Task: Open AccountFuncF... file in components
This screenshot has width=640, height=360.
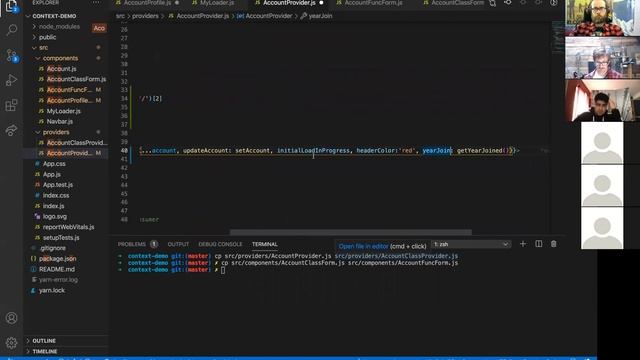Action: pos(69,90)
